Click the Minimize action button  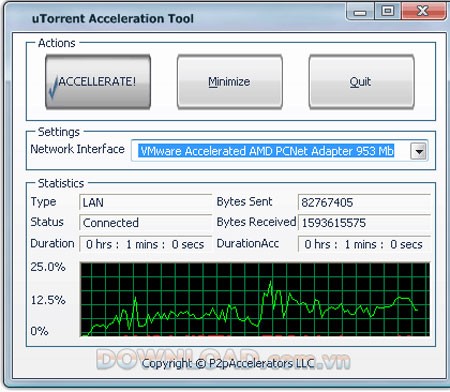coord(230,82)
